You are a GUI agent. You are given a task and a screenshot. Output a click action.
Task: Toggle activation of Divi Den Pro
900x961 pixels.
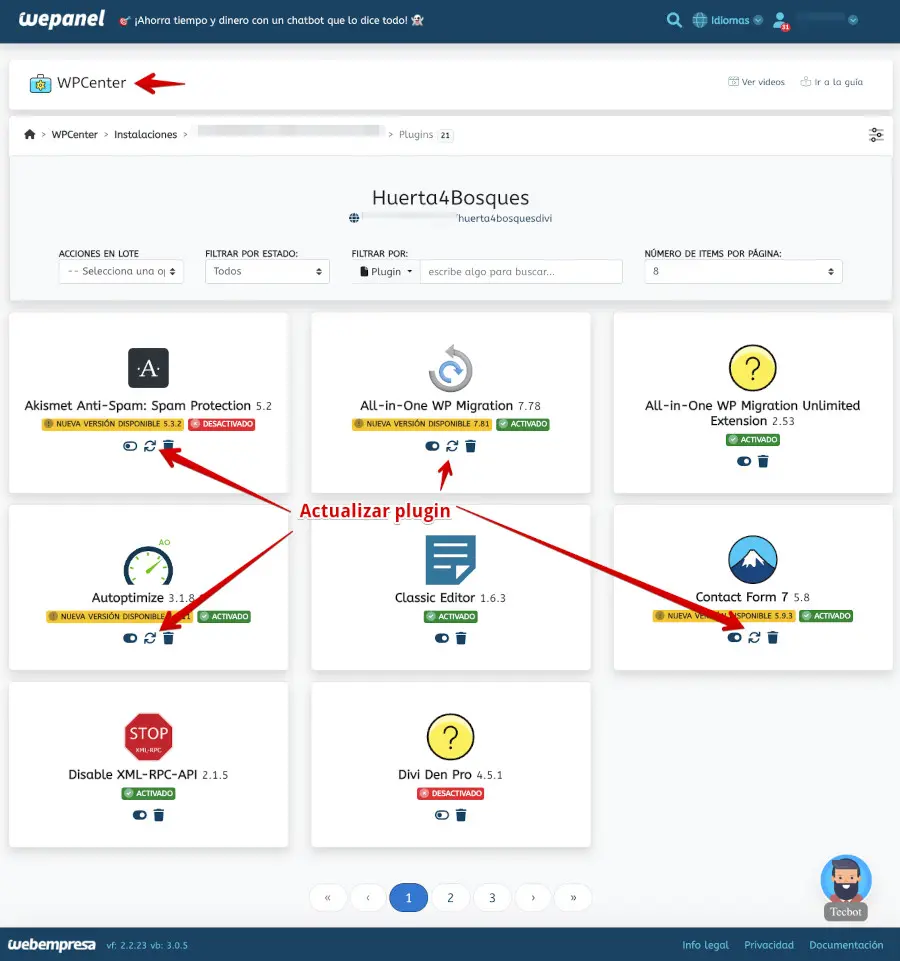pos(442,815)
